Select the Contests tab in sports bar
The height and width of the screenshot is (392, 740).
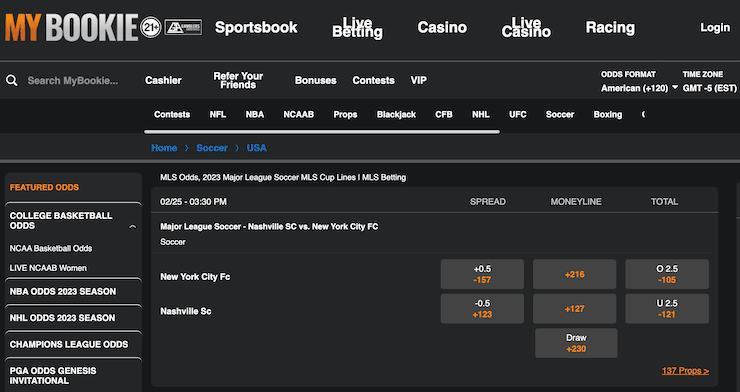172,115
